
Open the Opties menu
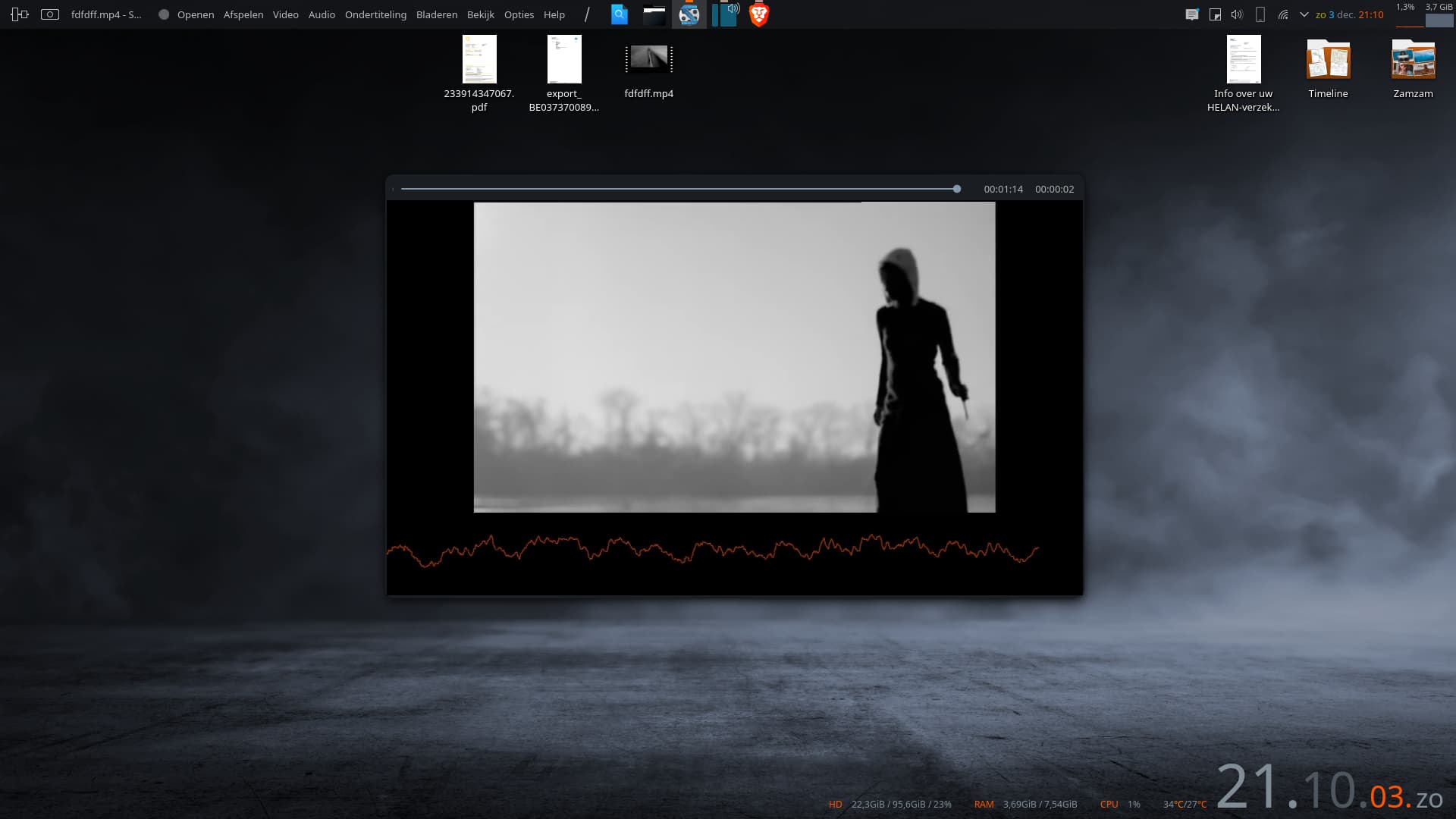click(x=519, y=14)
